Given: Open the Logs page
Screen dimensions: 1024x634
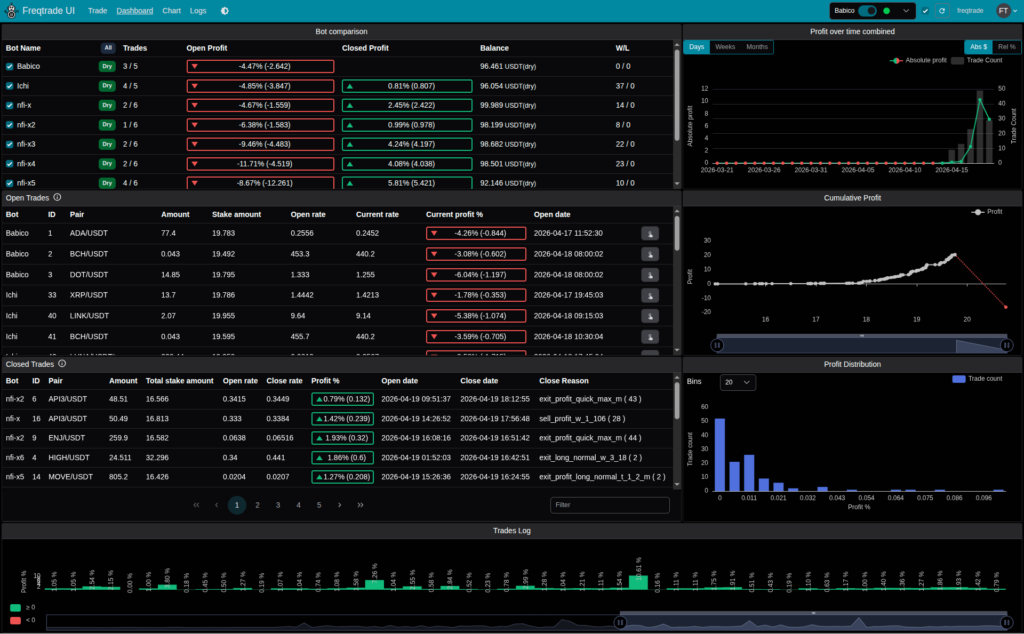Looking at the screenshot, I should coord(198,11).
